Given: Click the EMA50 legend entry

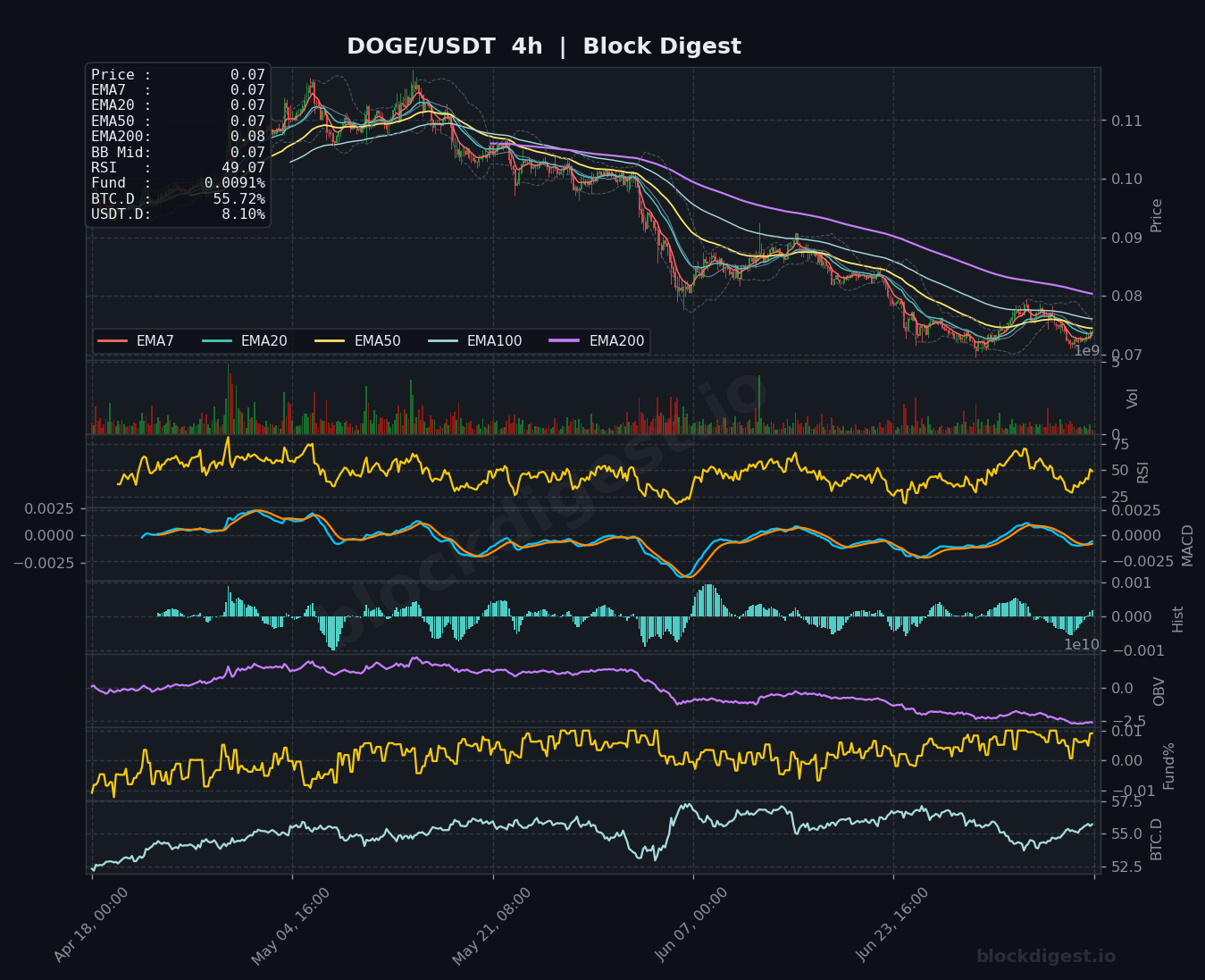Looking at the screenshot, I should pos(358,341).
